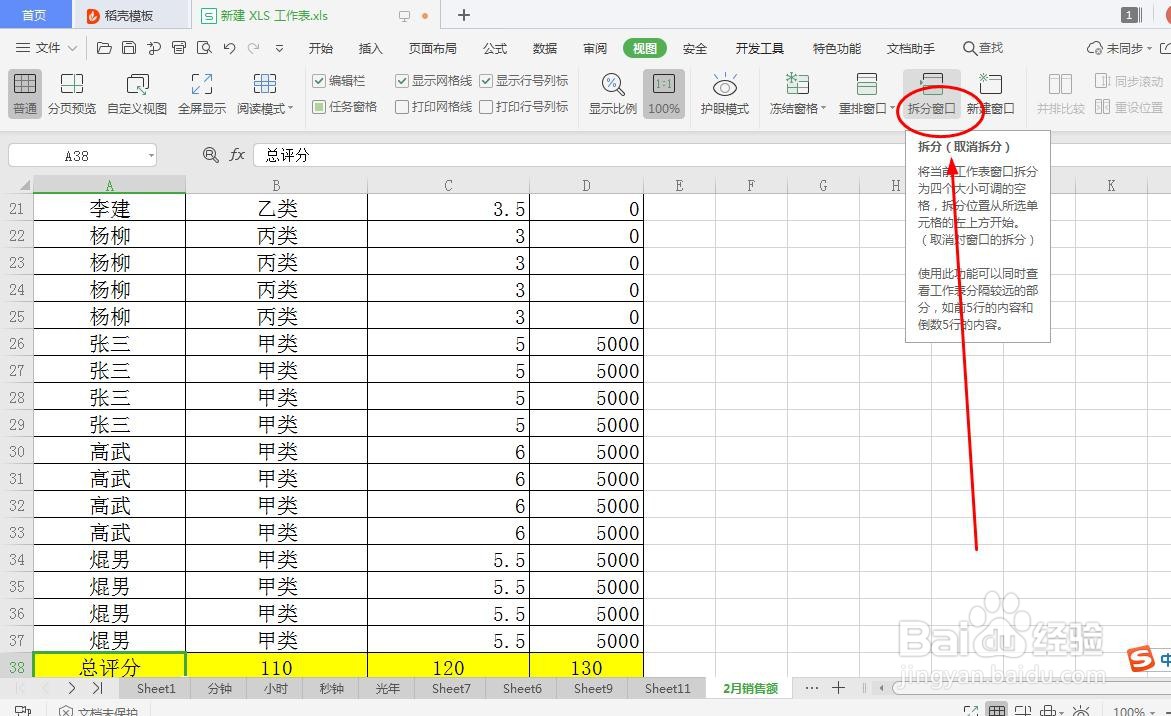The image size is (1171, 716).
Task: Toggle the 任务窗格 checkbox
Action: 319,107
